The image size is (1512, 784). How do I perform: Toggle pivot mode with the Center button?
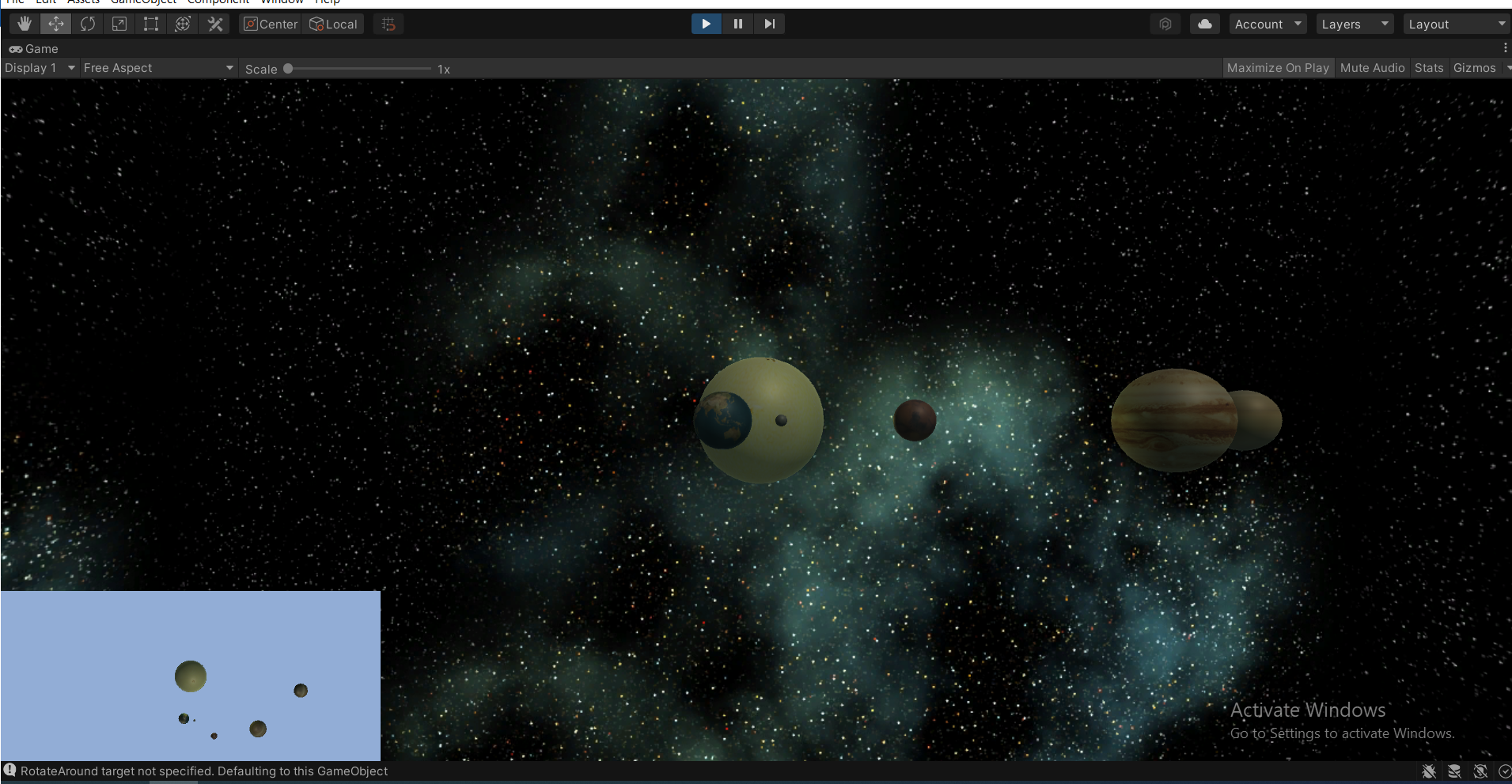(271, 24)
